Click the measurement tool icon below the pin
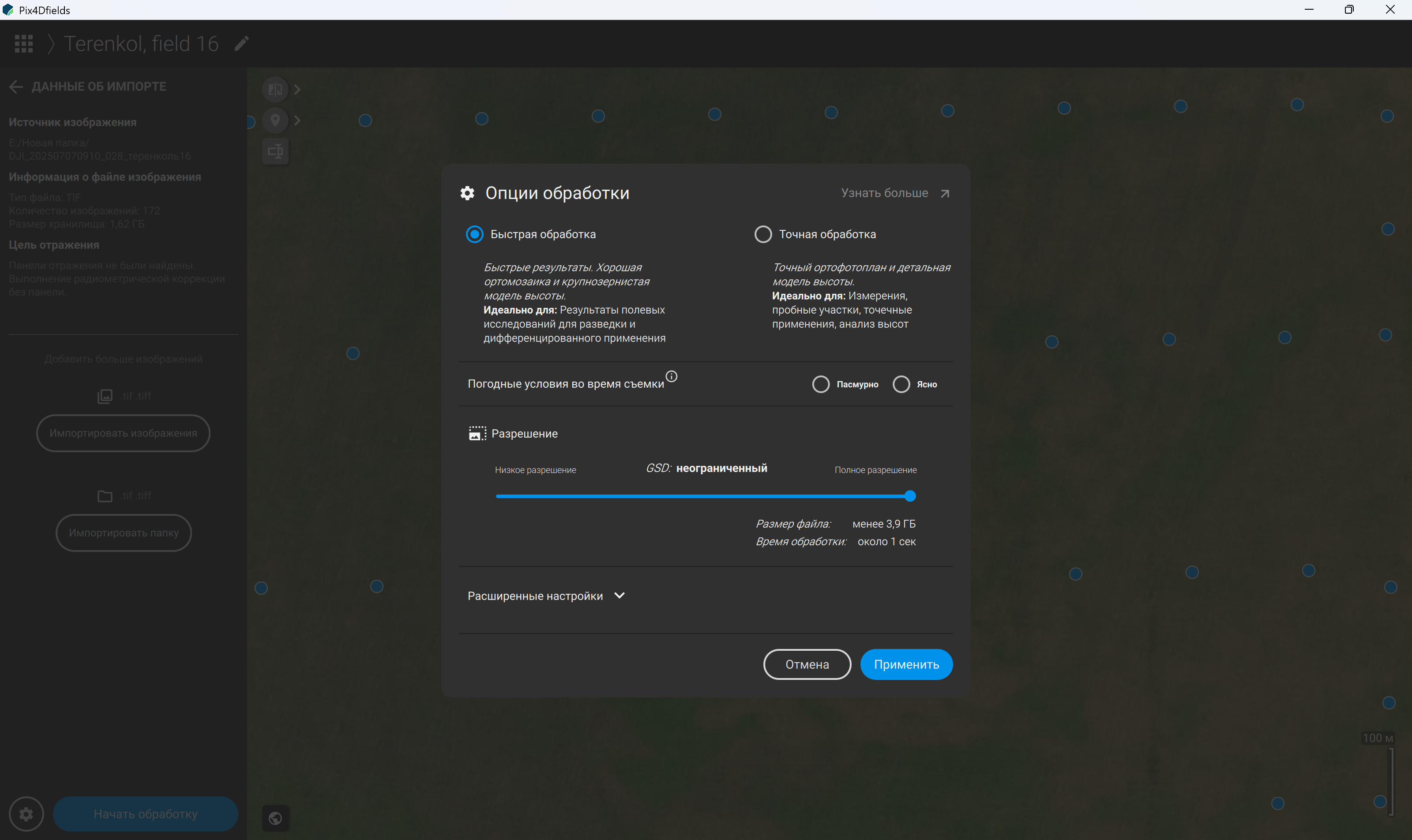Screen dimensions: 1412x840 tap(275, 151)
